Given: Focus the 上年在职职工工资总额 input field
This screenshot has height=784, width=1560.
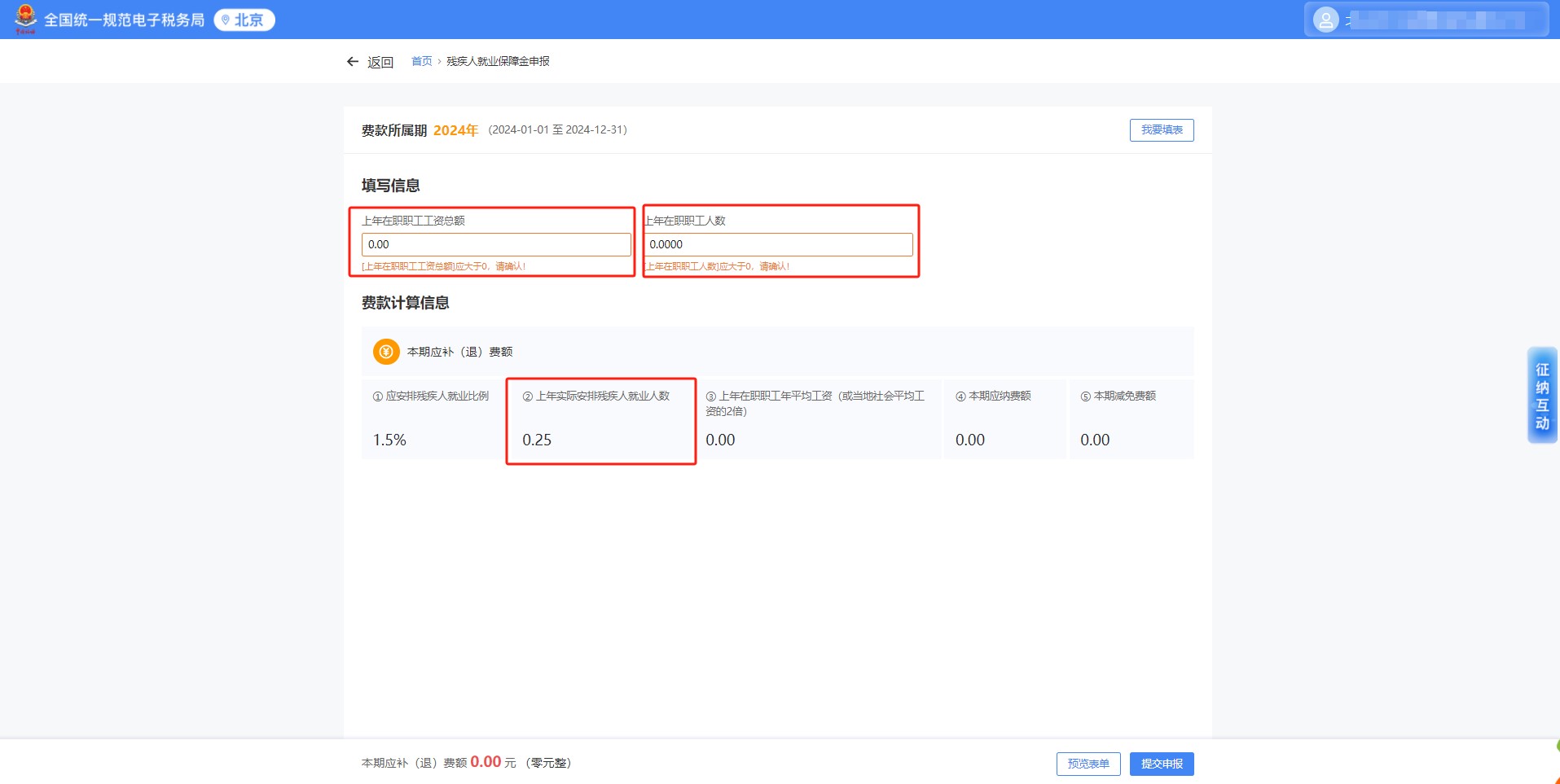Looking at the screenshot, I should click(495, 244).
